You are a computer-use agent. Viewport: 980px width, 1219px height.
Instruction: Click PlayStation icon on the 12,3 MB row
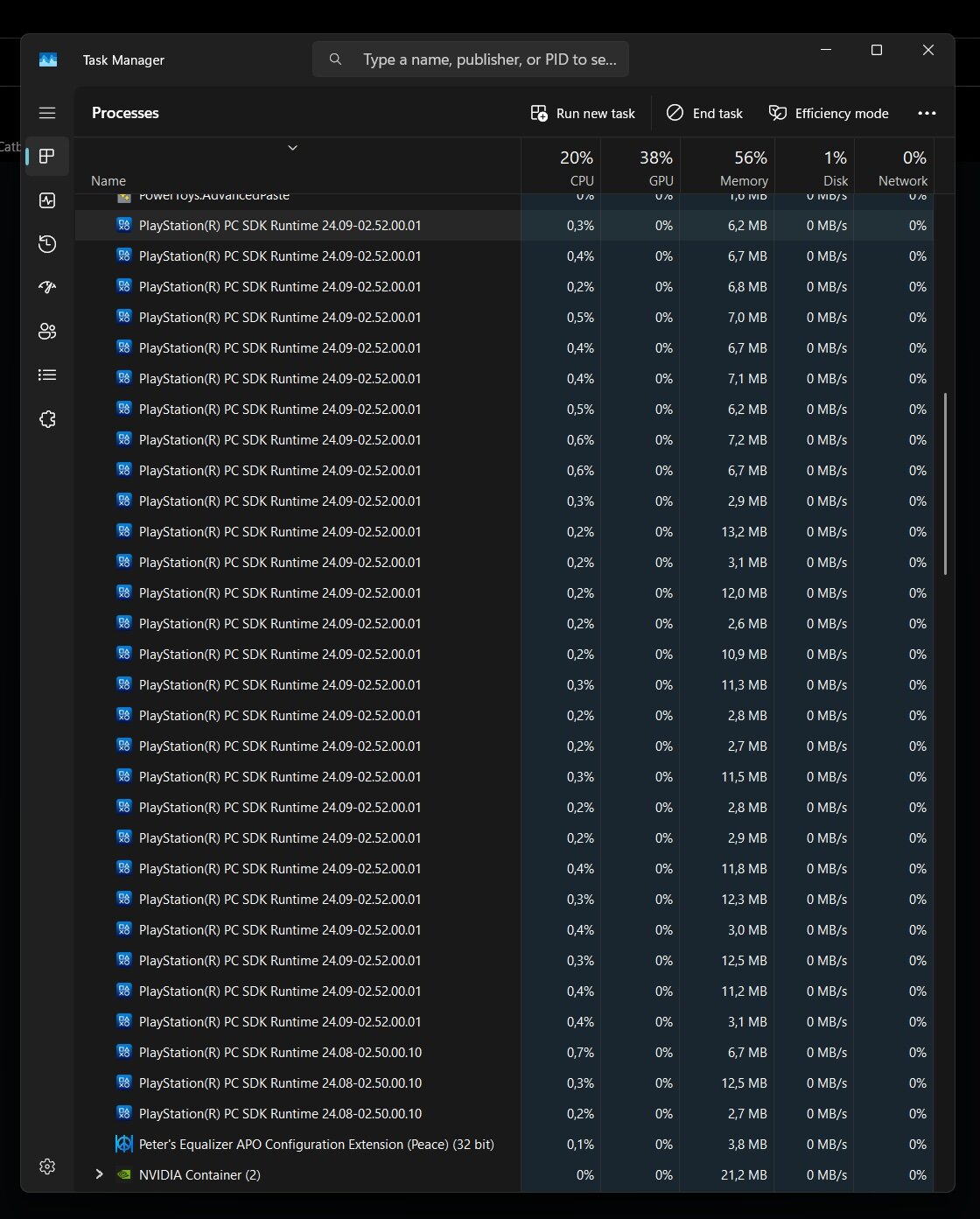pos(124,899)
